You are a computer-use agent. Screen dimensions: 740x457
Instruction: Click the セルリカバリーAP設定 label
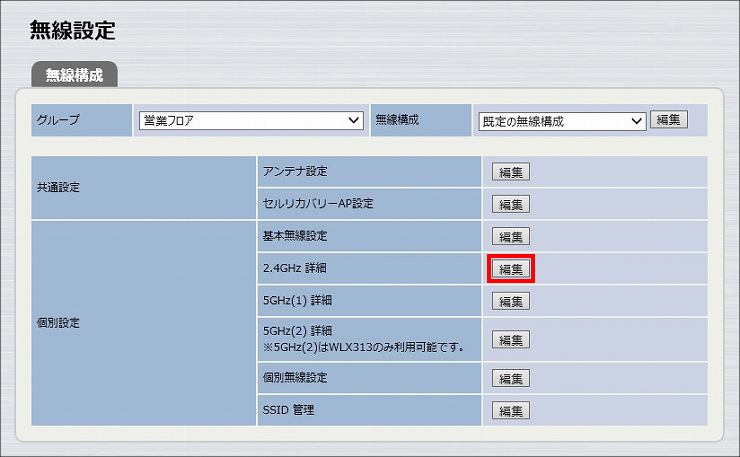[318, 203]
